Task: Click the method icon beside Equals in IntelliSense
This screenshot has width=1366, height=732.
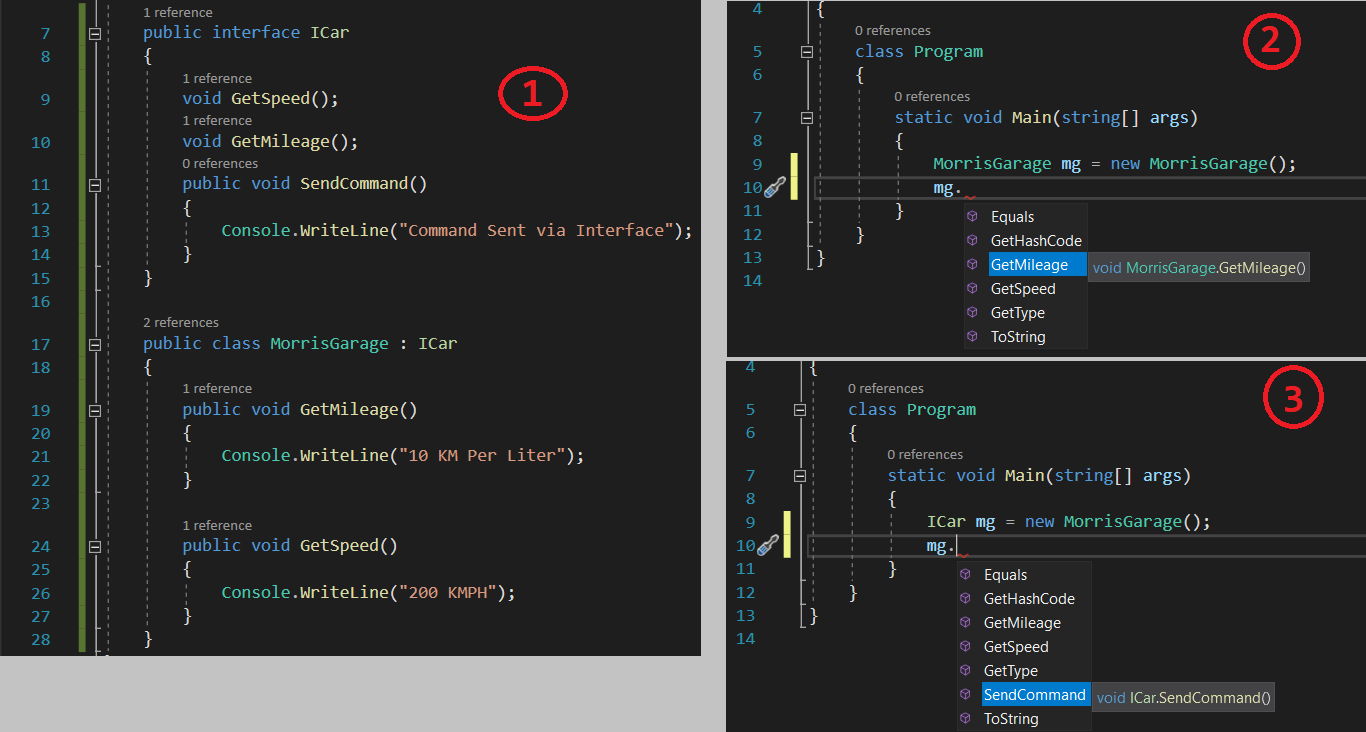Action: point(970,216)
